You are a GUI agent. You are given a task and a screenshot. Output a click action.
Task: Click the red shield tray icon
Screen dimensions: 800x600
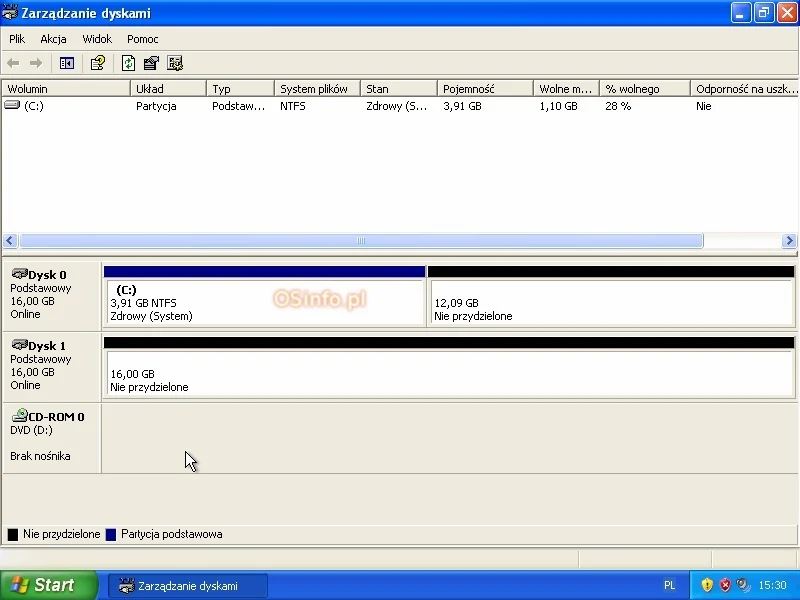(724, 585)
